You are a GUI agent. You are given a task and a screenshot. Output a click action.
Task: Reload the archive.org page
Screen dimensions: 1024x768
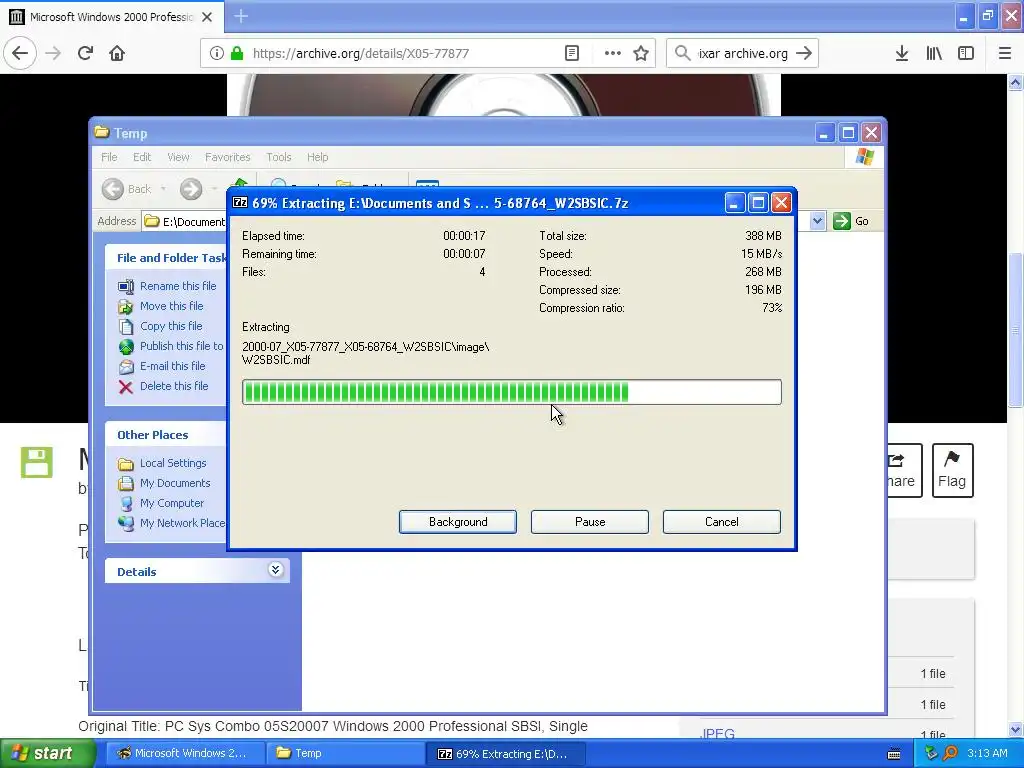tap(85, 53)
